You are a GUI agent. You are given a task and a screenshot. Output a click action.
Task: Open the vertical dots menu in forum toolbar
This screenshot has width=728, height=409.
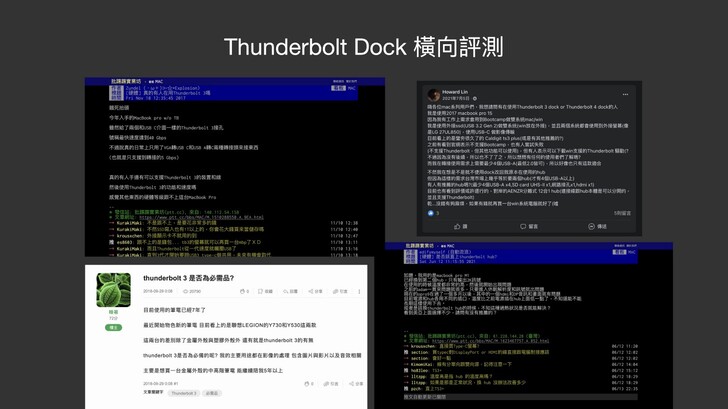[x=359, y=292]
